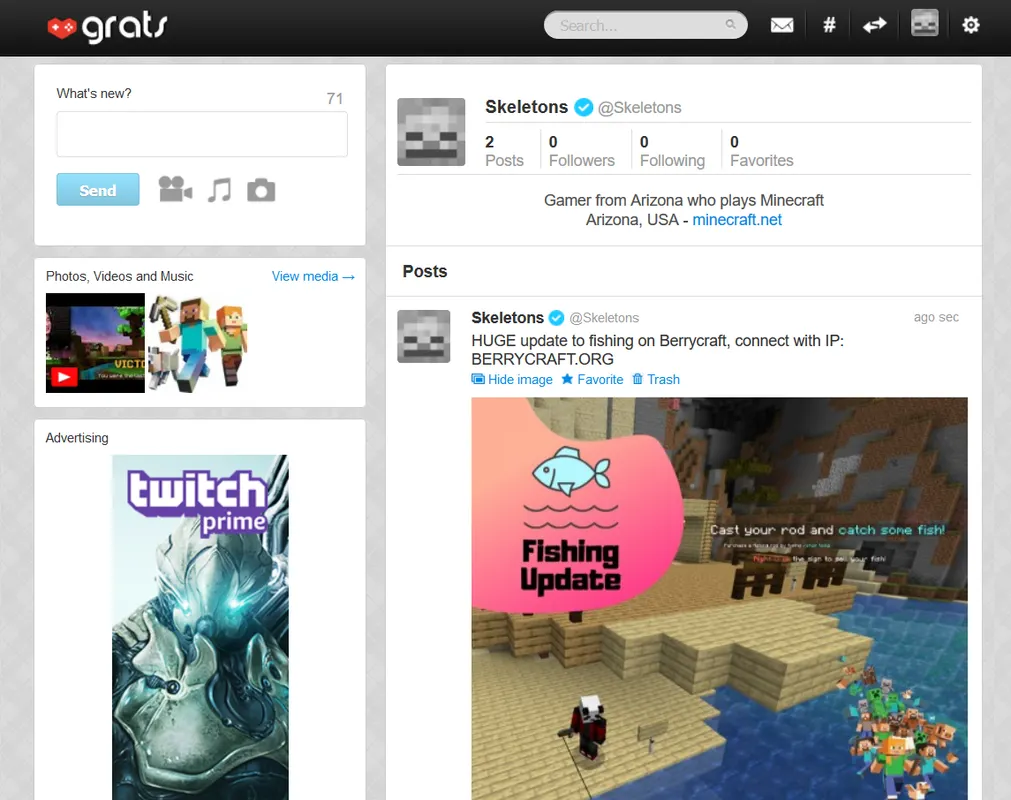Click the @Skeletons handle in the post
This screenshot has width=1011, height=800.
[604, 318]
